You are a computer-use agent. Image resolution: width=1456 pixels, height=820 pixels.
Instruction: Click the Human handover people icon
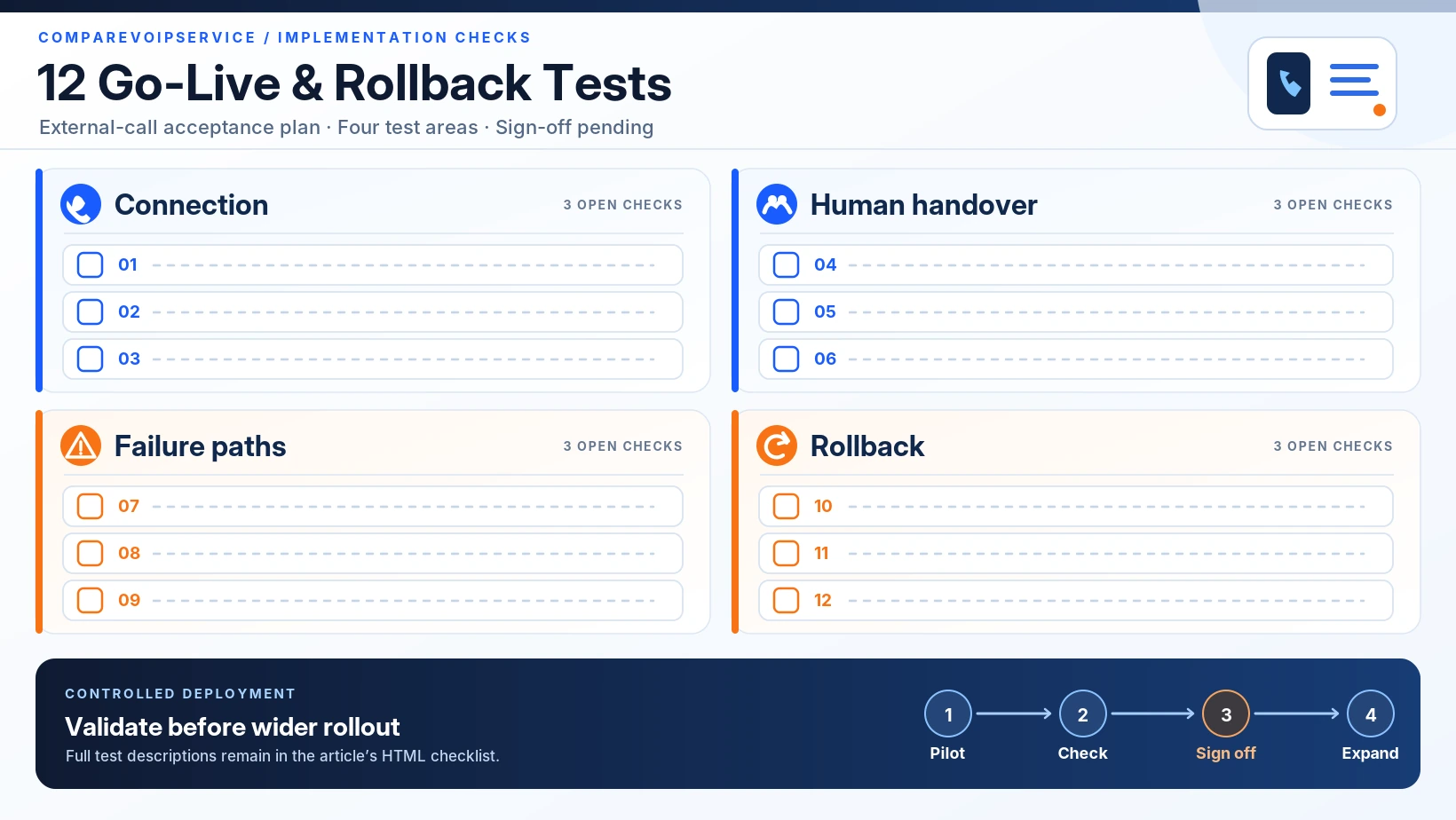[777, 205]
